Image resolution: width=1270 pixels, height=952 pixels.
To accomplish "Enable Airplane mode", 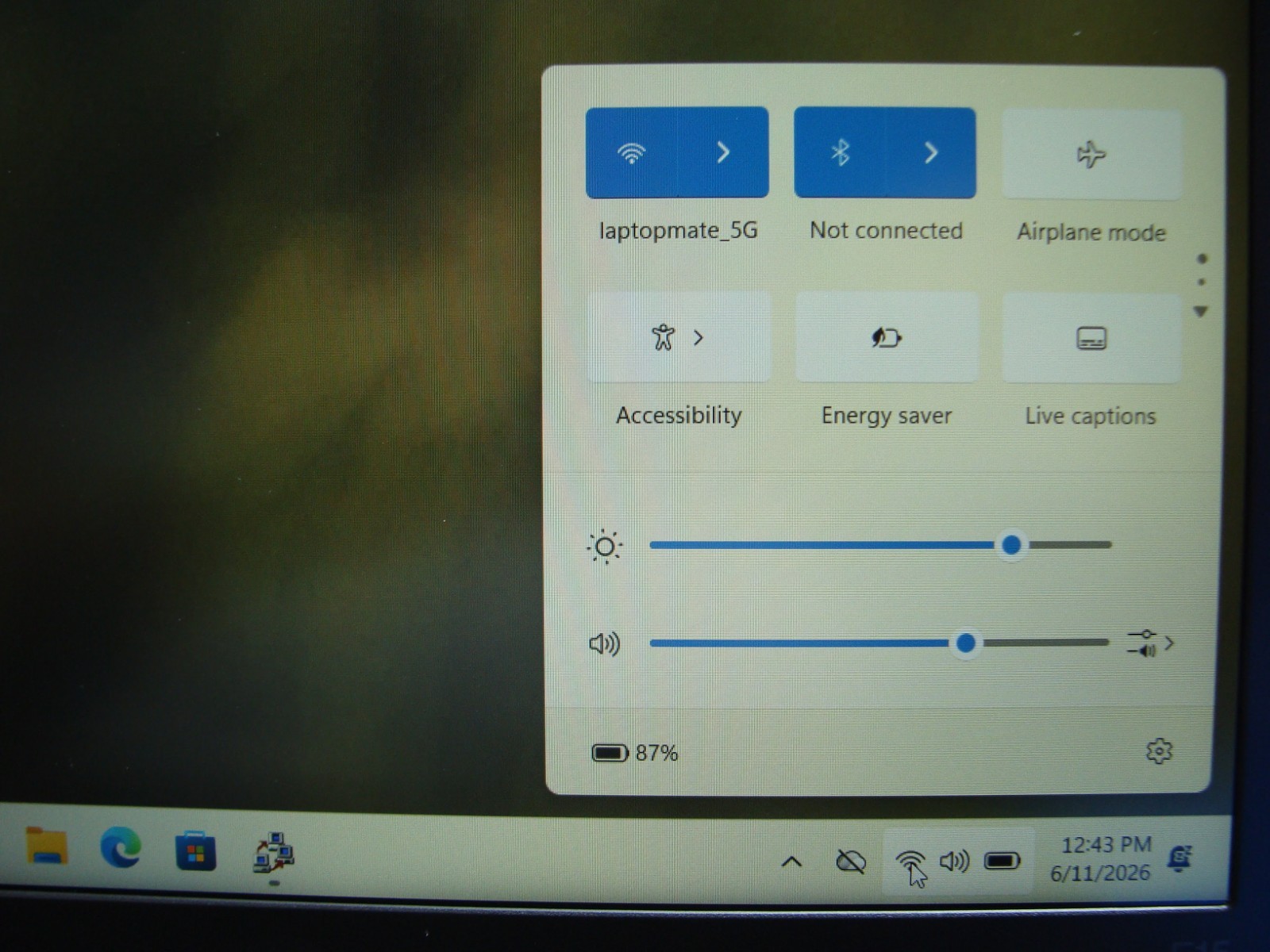I will [x=1091, y=154].
